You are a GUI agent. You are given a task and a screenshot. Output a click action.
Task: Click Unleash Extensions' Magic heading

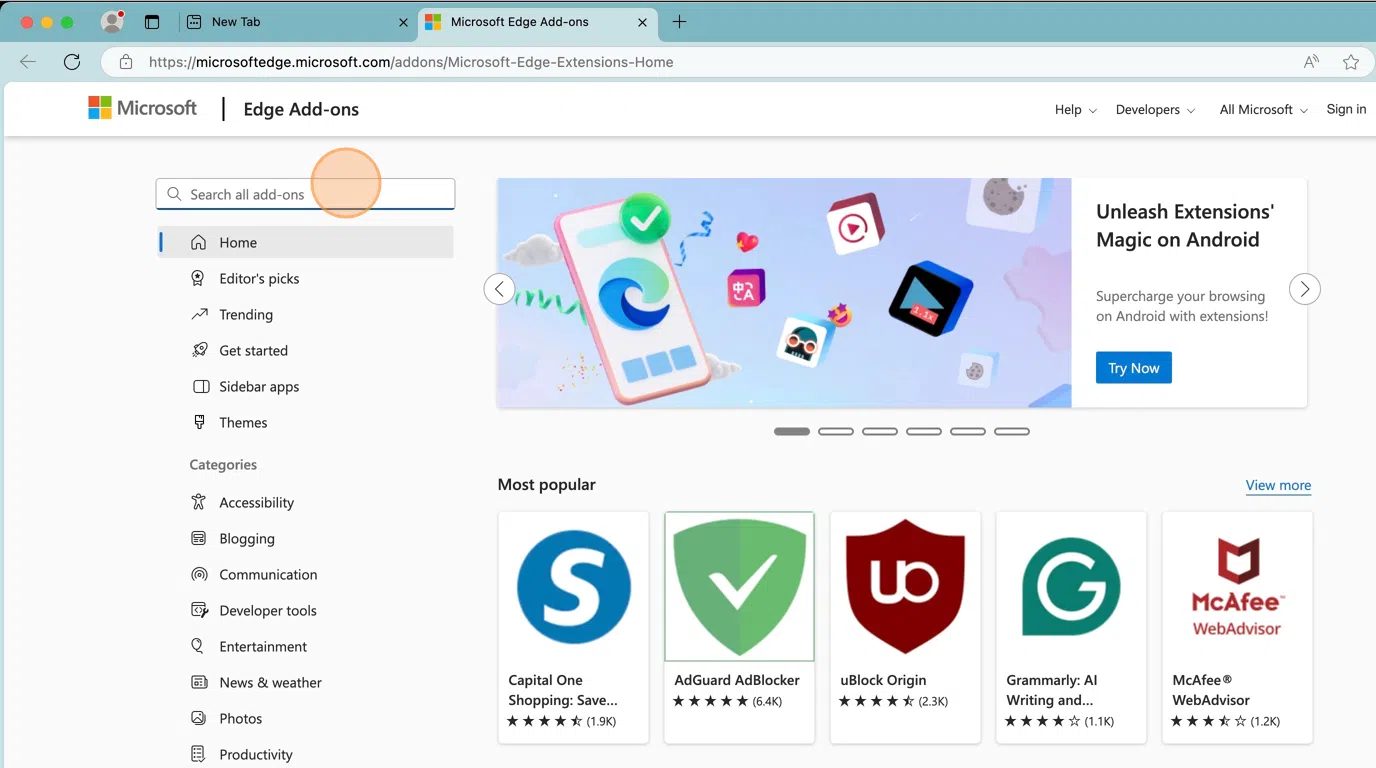(1185, 225)
